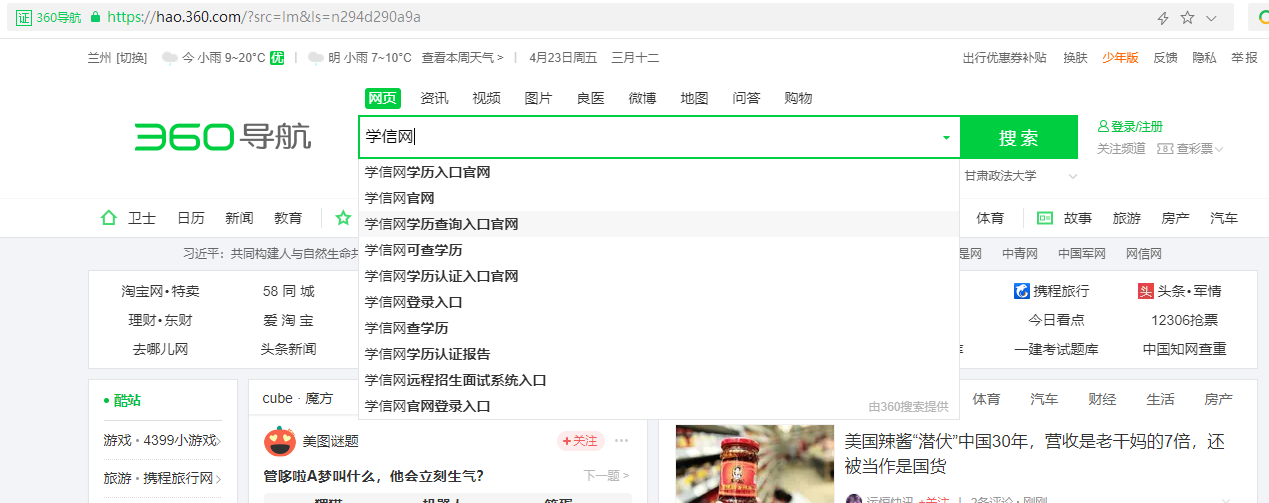Click the red 头条 icon beside 军情
1269x503 pixels.
1146,291
